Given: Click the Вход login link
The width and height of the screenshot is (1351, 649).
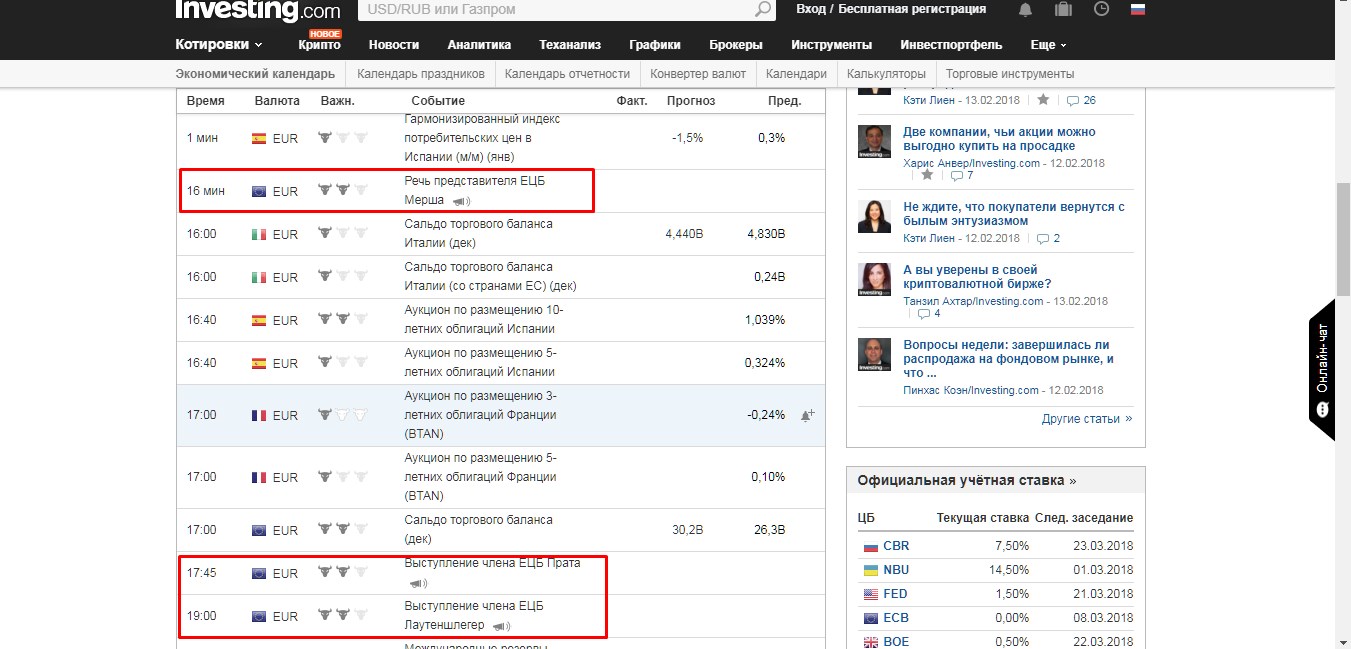Looking at the screenshot, I should [x=811, y=9].
